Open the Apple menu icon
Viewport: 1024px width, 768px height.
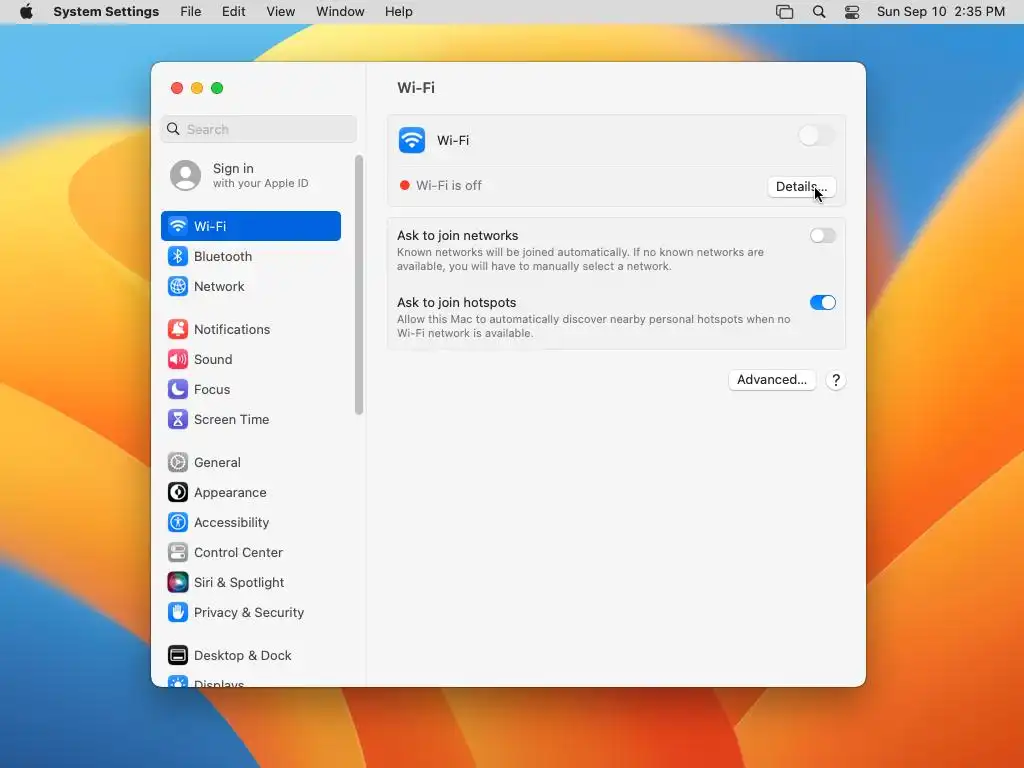26,11
